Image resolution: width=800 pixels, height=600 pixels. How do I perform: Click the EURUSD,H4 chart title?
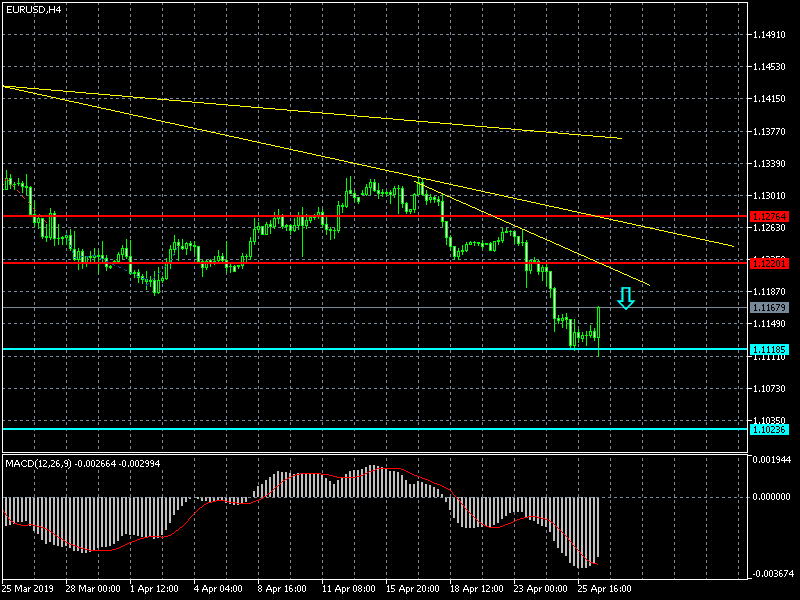[32, 9]
